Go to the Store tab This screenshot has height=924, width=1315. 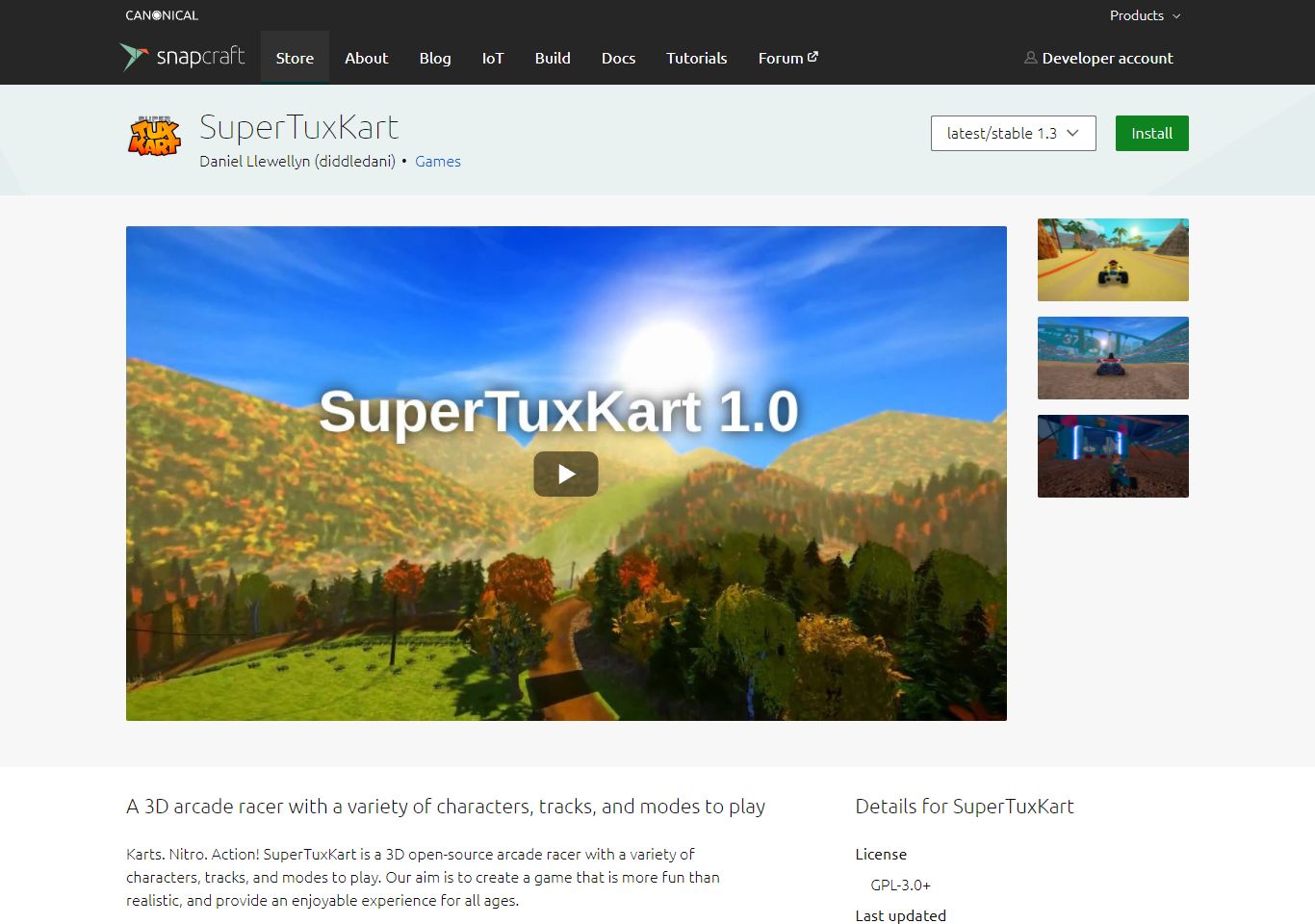coord(295,58)
